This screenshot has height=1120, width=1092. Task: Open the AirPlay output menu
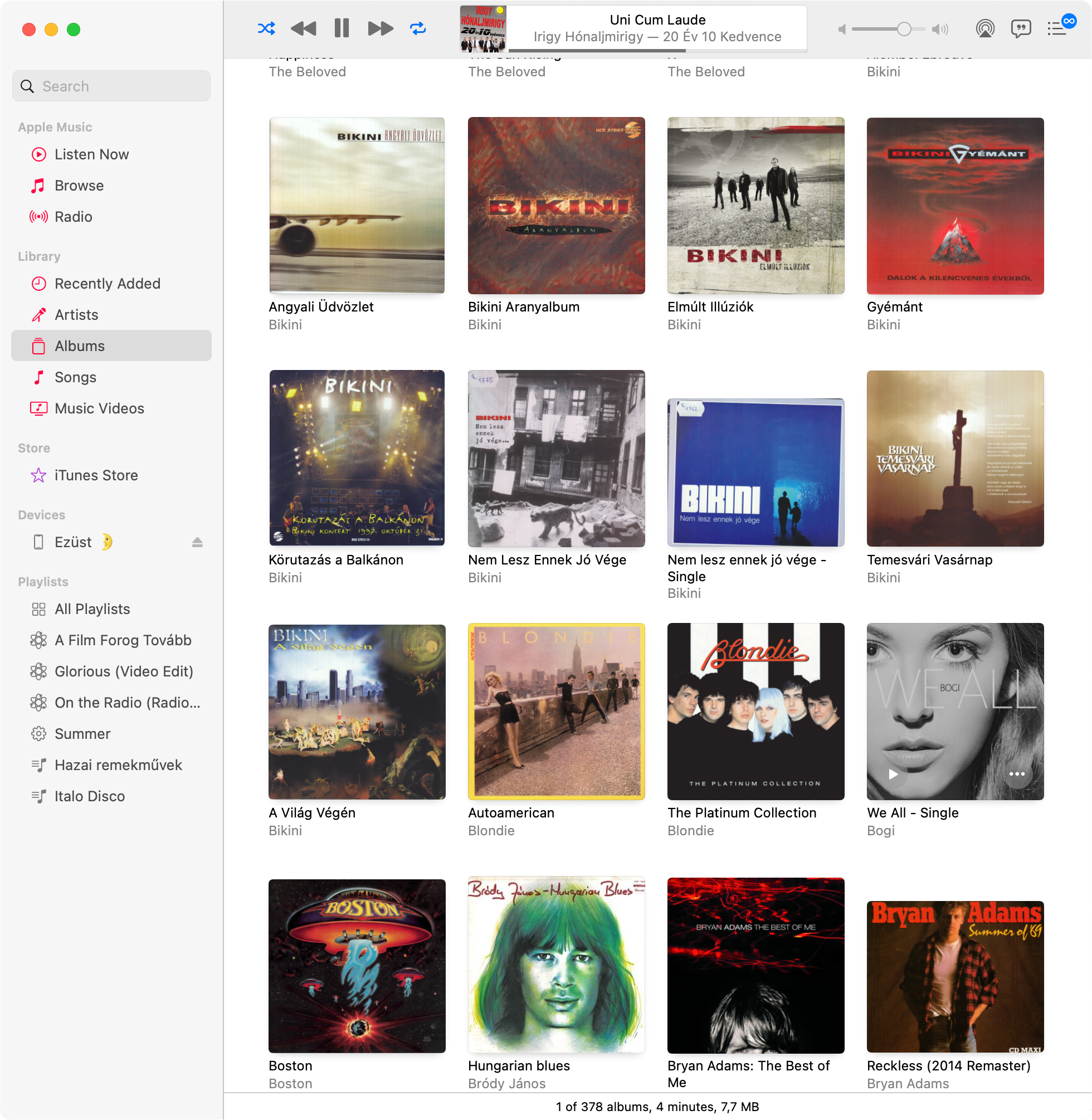tap(985, 28)
